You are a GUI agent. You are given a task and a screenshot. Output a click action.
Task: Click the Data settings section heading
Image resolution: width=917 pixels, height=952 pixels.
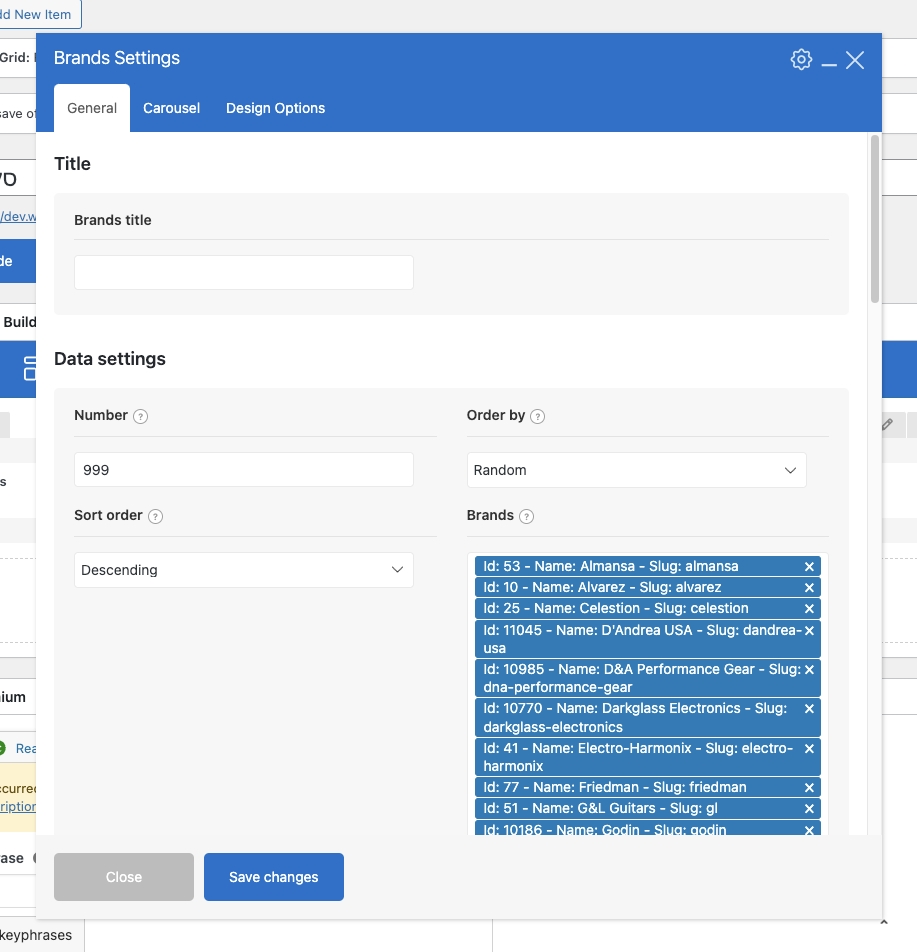pos(110,359)
